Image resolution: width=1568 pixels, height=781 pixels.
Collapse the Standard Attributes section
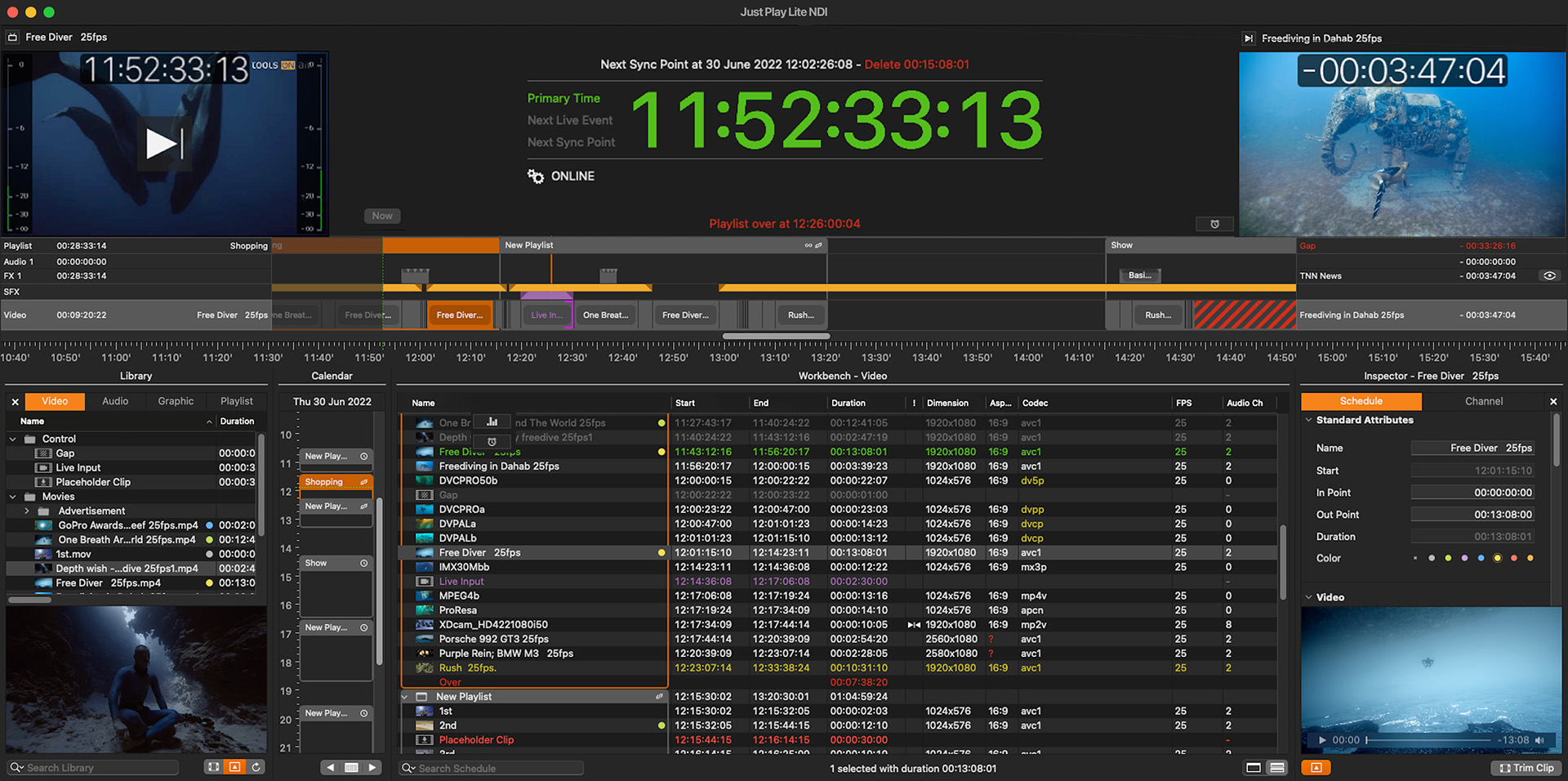[x=1309, y=420]
